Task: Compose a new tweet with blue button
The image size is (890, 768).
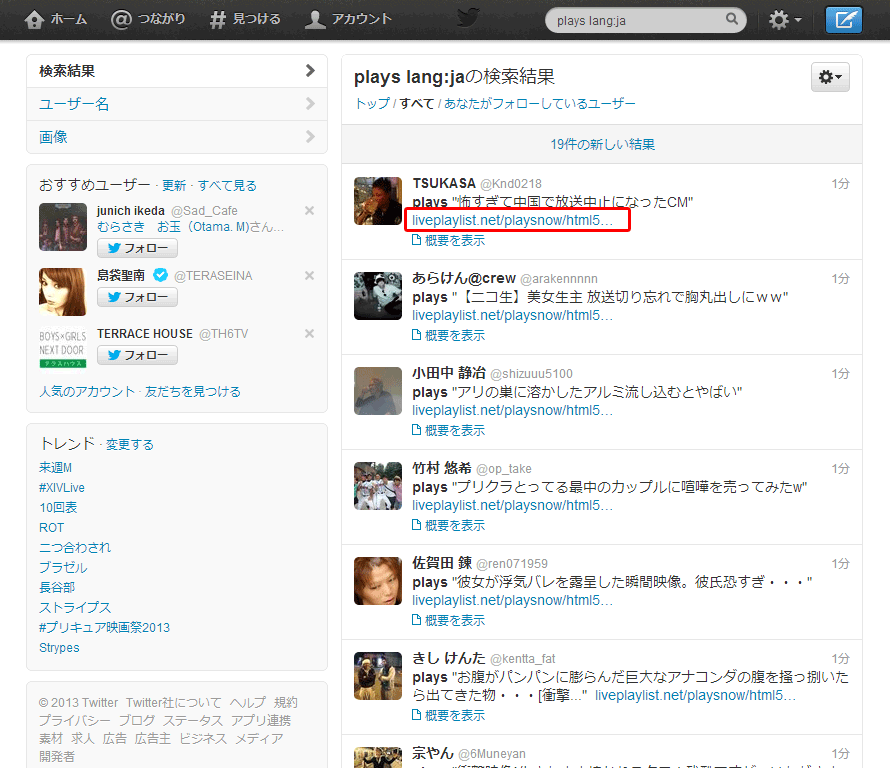Action: point(843,20)
